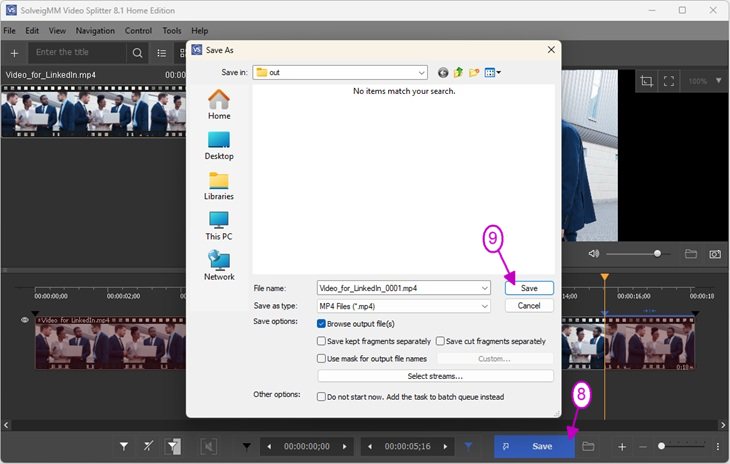Click the crop icon in preview

point(647,81)
